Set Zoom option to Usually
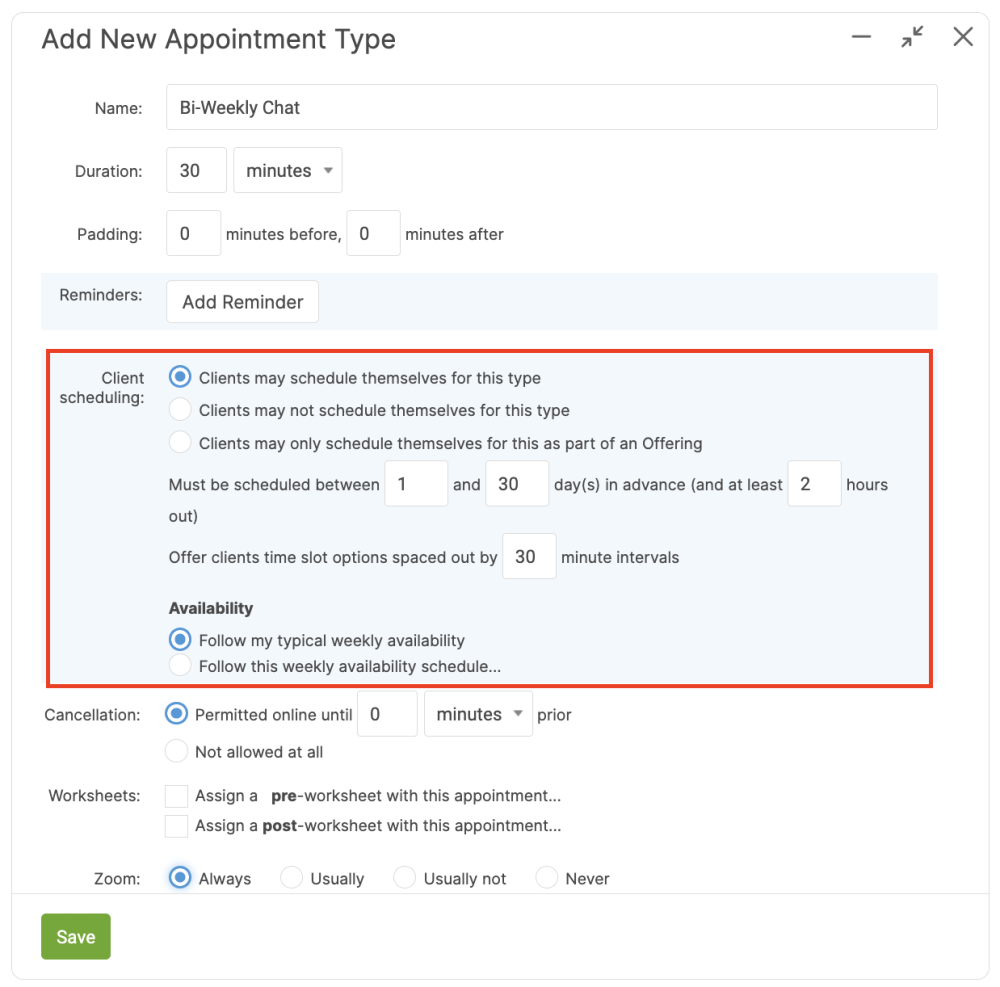 tap(292, 878)
